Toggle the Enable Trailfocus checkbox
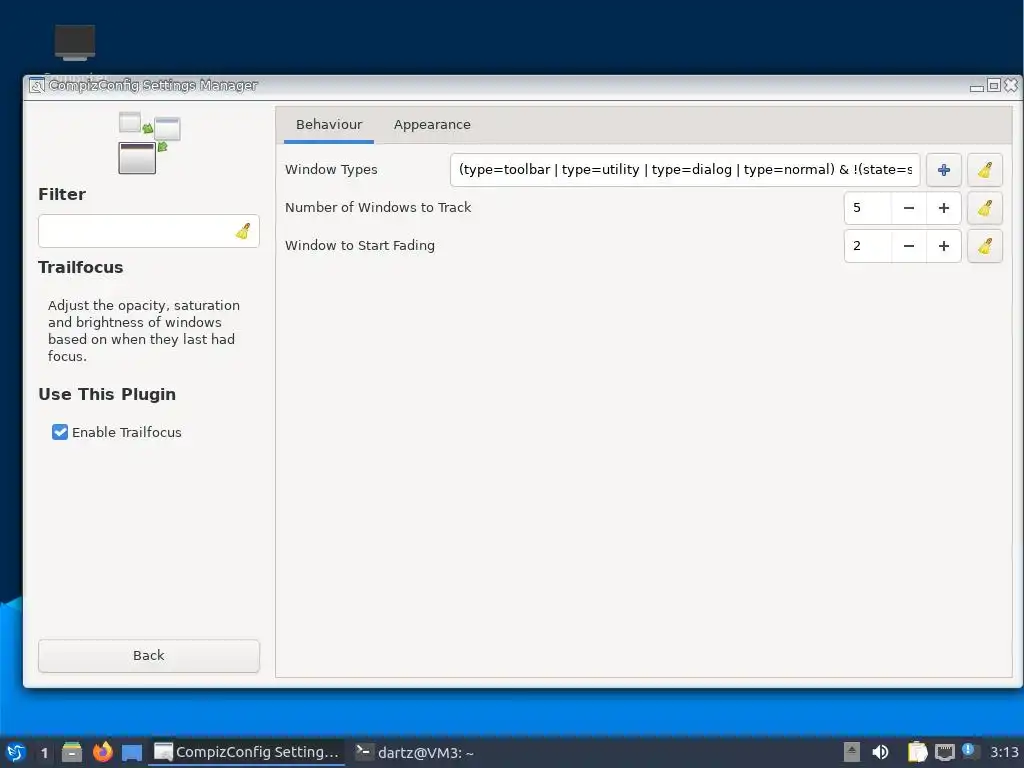Image resolution: width=1024 pixels, height=768 pixels. (59, 432)
